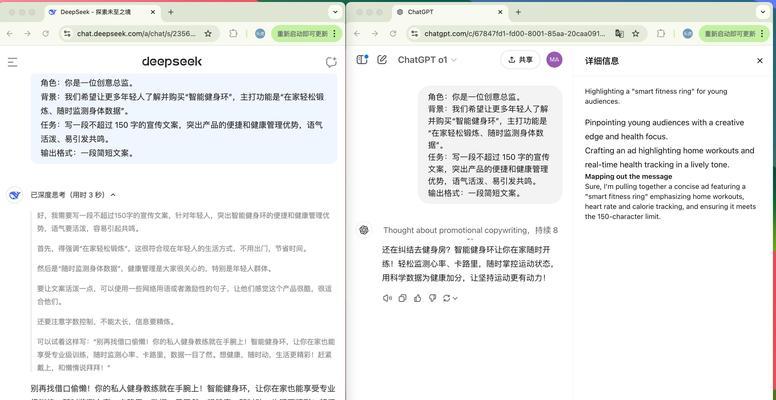This screenshot has width=776, height=400.
Task: Go forward in the ChatGPT browser window
Action: click(375, 34)
